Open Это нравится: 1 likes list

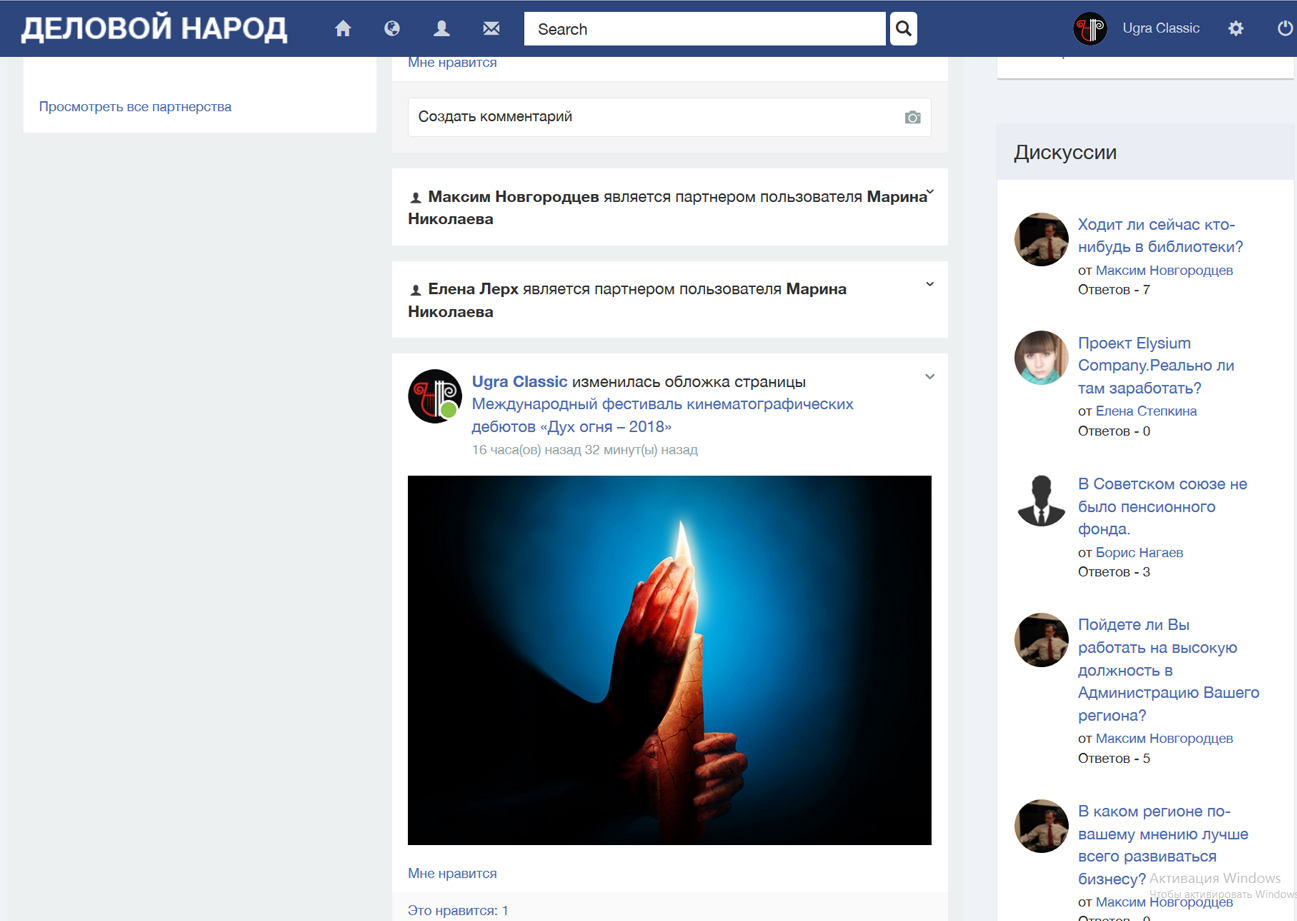458,910
